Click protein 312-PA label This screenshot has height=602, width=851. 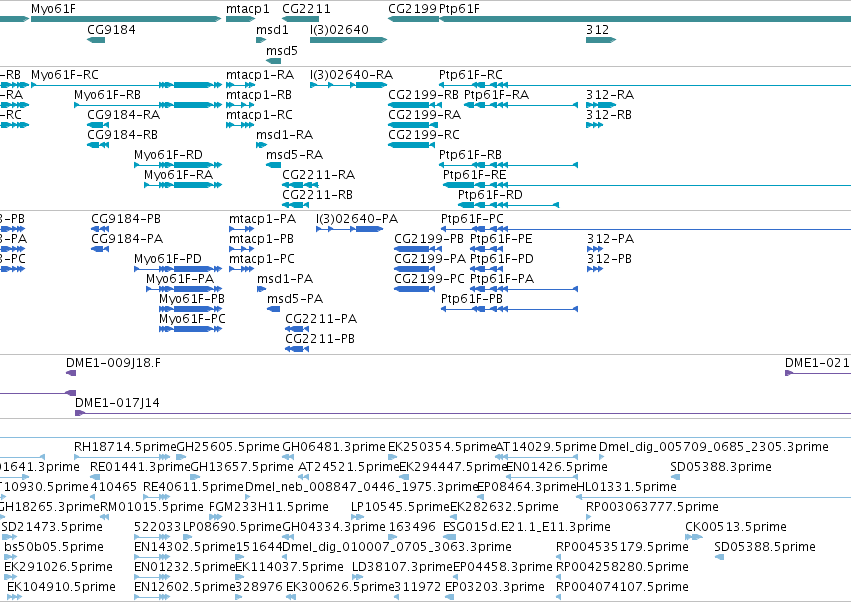pos(611,239)
